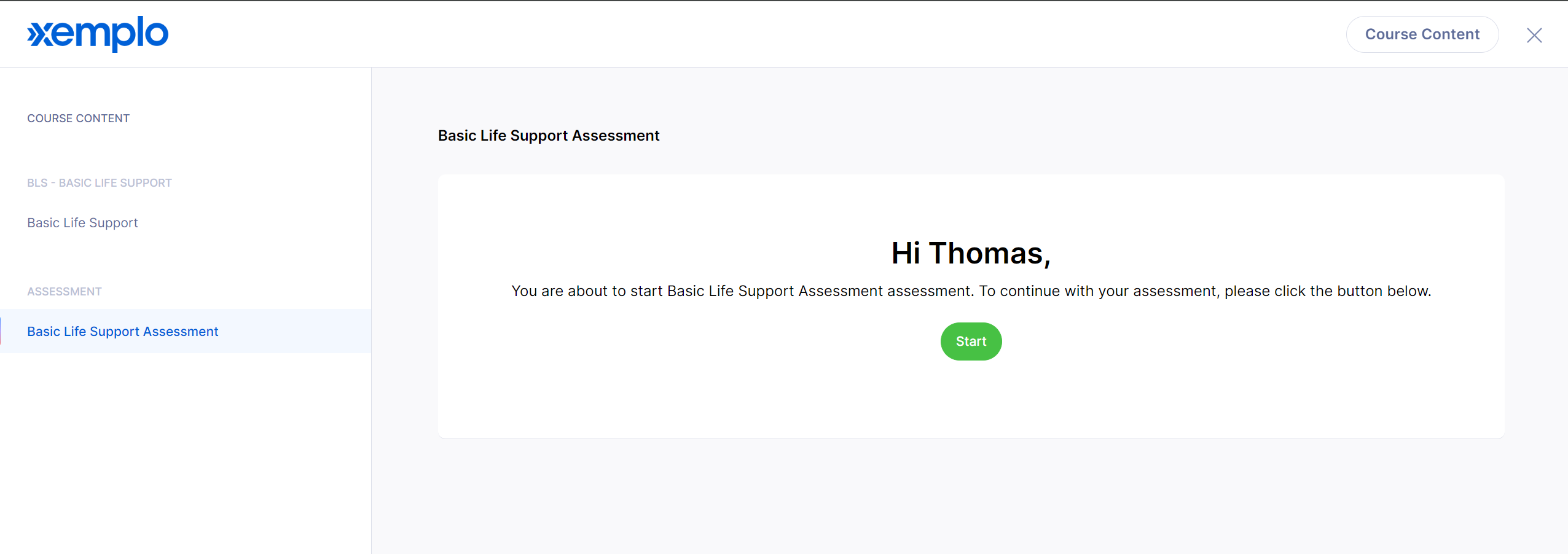Click the letters 'plo' in xemplo logo

[139, 34]
